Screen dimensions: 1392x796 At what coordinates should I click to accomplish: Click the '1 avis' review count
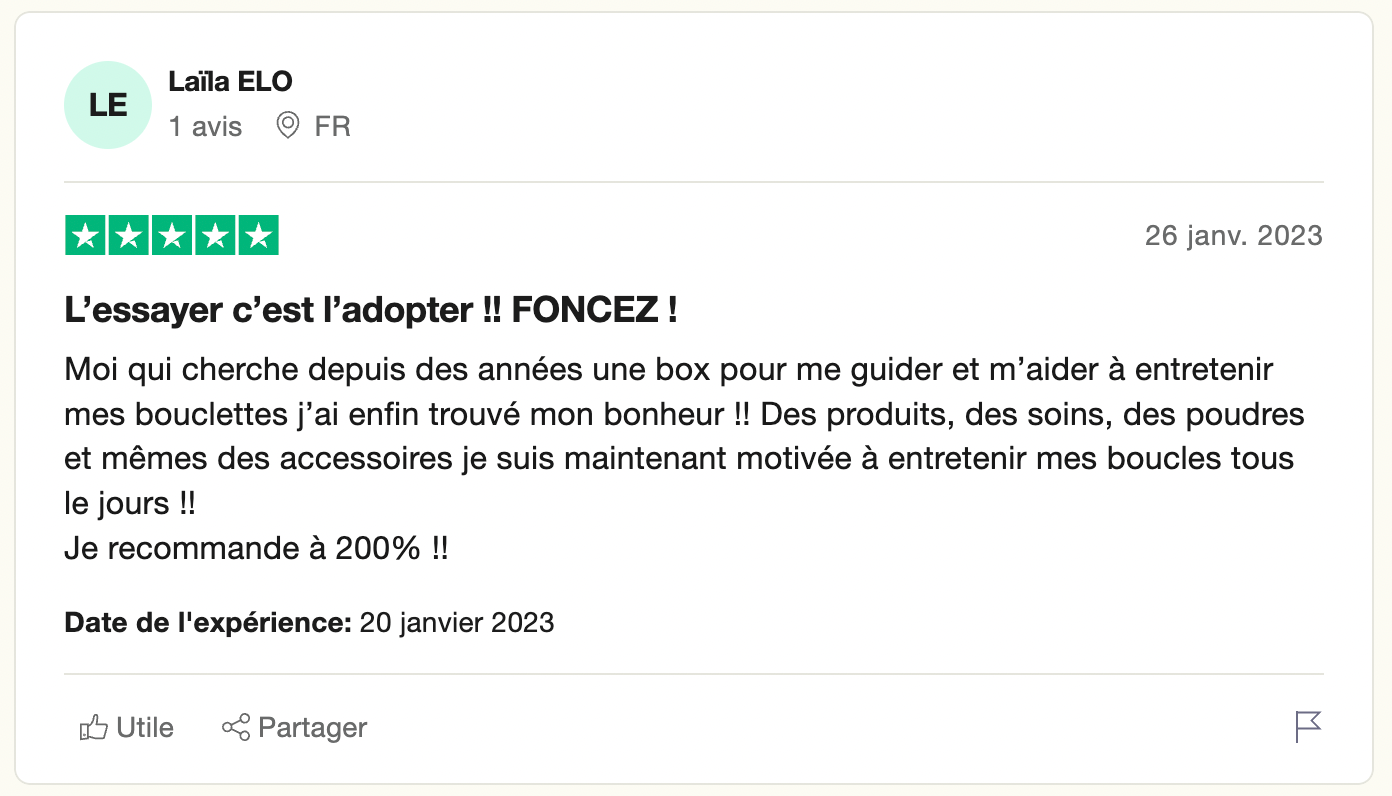(205, 127)
